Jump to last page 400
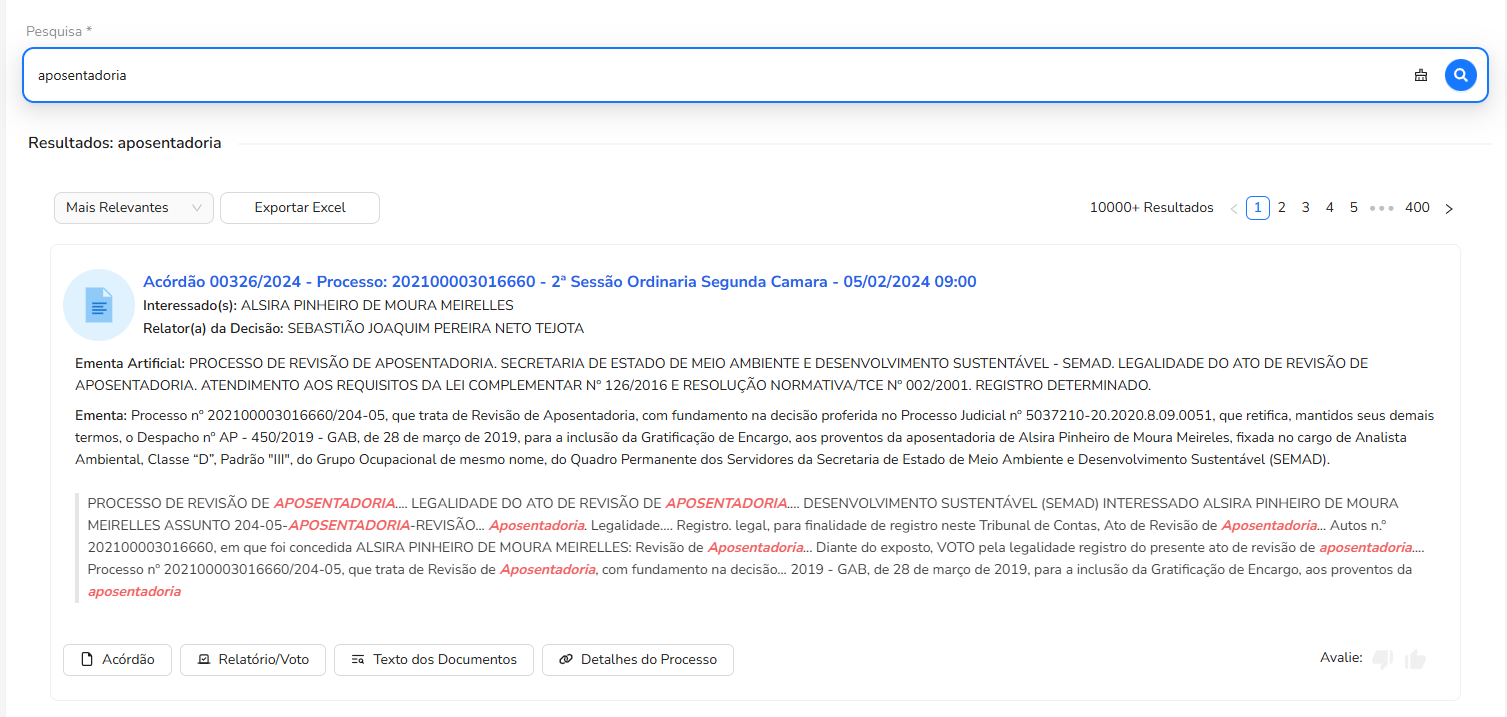 (1417, 208)
